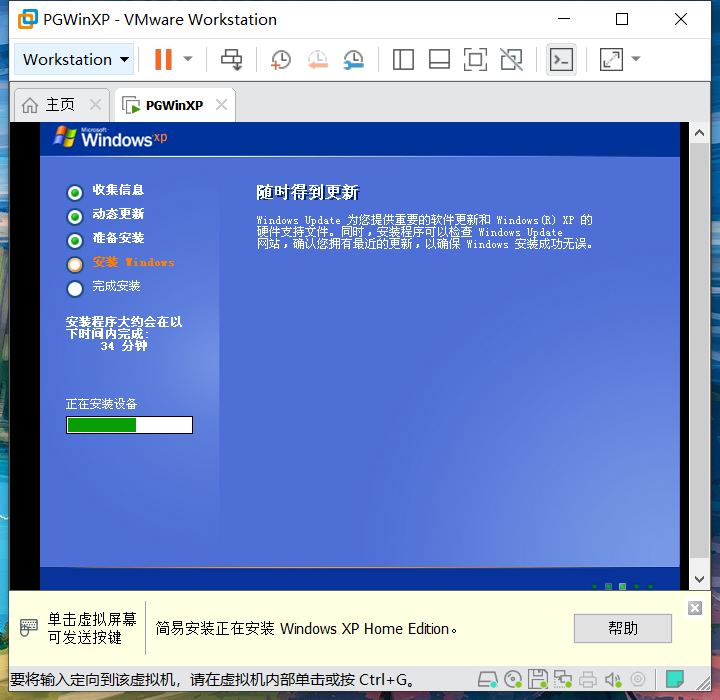
Task: Maximize the VMware Workstation window
Action: coord(622,19)
